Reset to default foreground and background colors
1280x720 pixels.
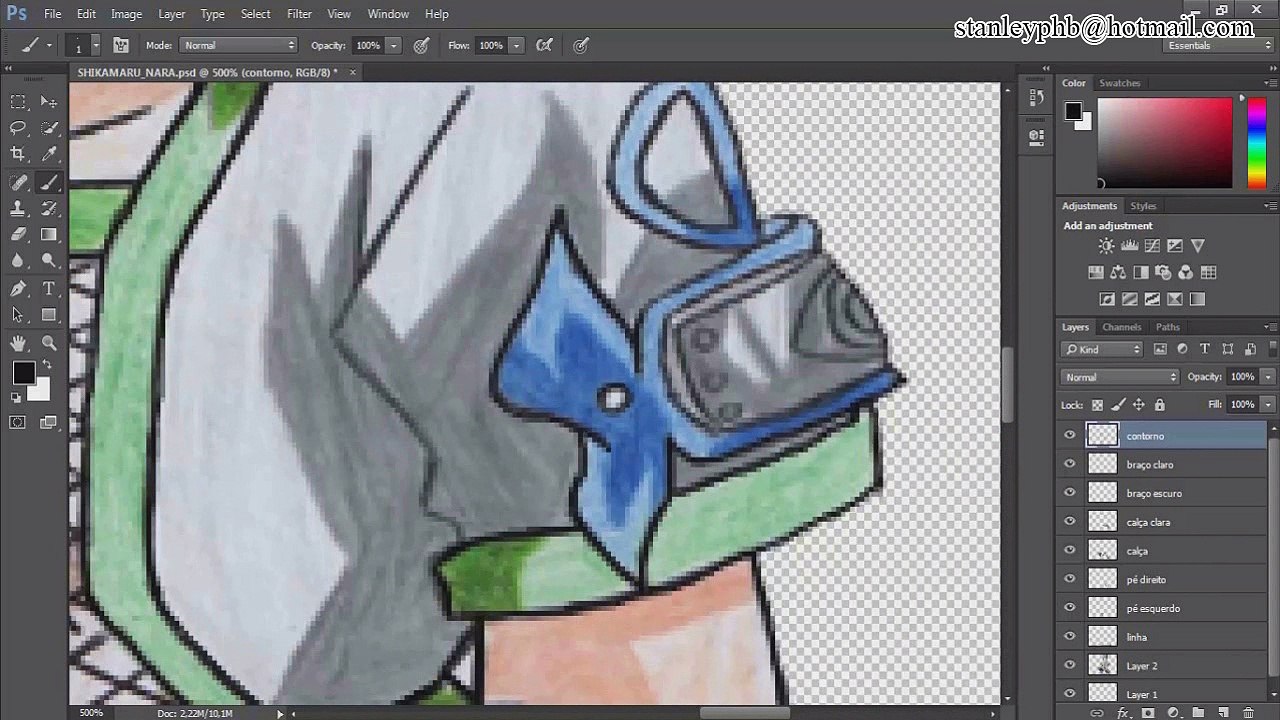pyautogui.click(x=16, y=397)
